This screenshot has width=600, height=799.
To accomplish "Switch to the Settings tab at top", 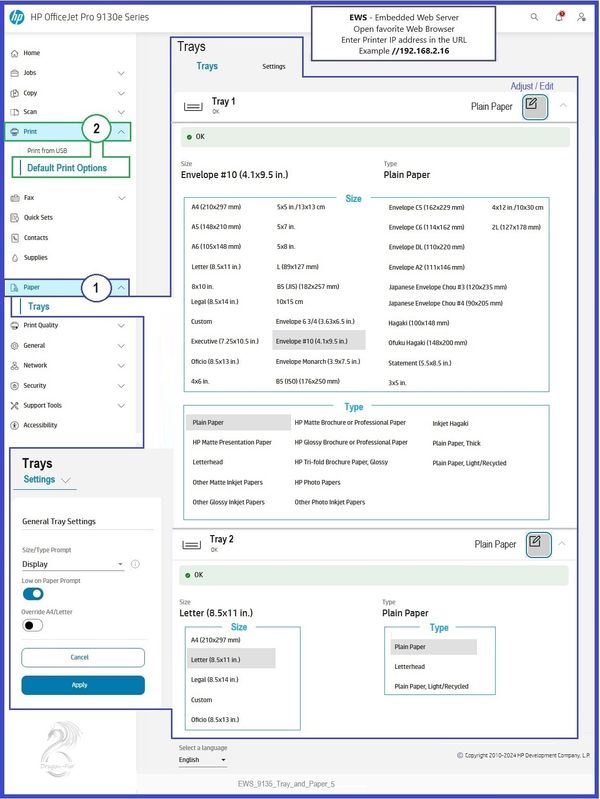I will pos(274,67).
